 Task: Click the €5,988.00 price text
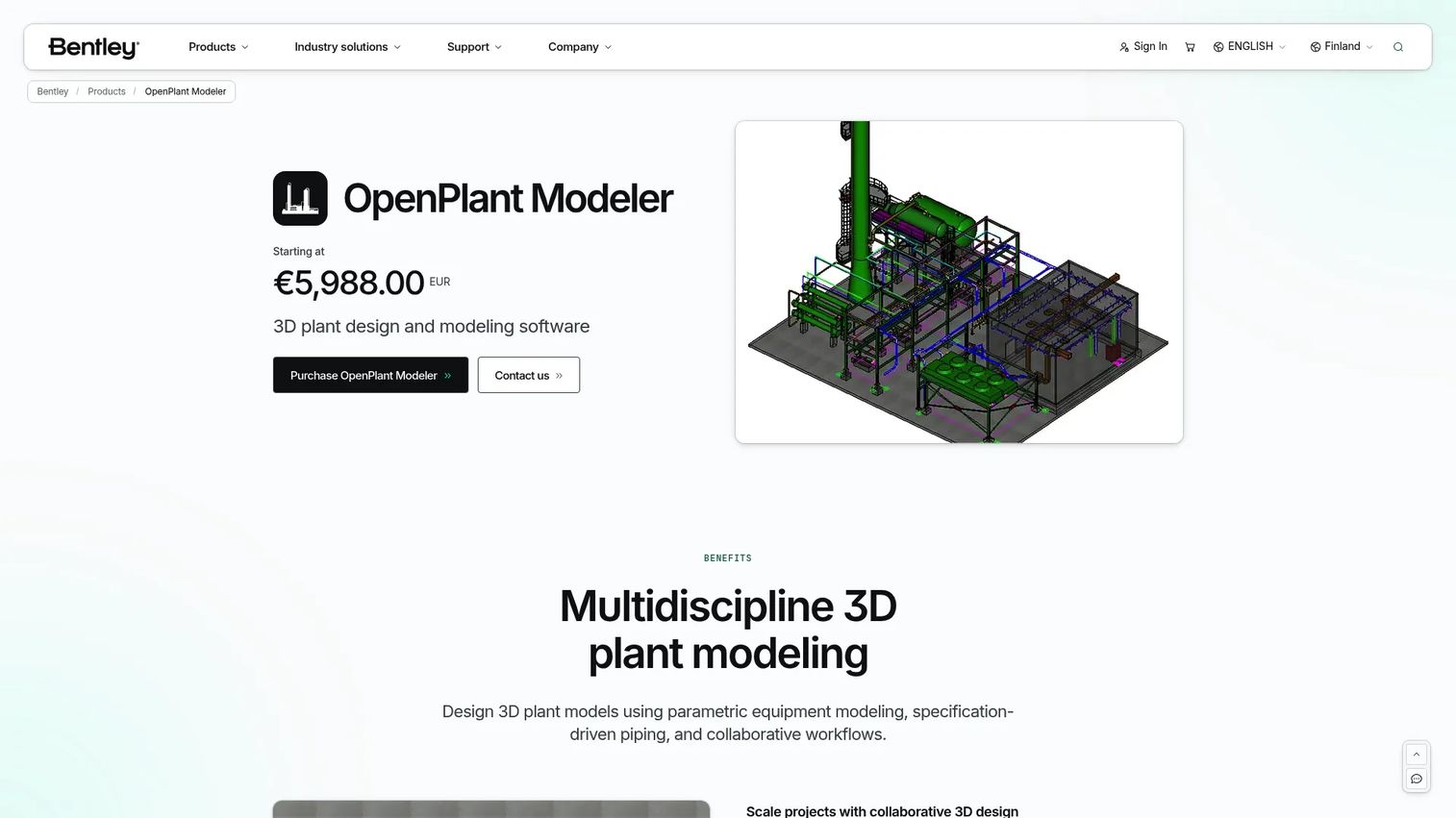349,283
